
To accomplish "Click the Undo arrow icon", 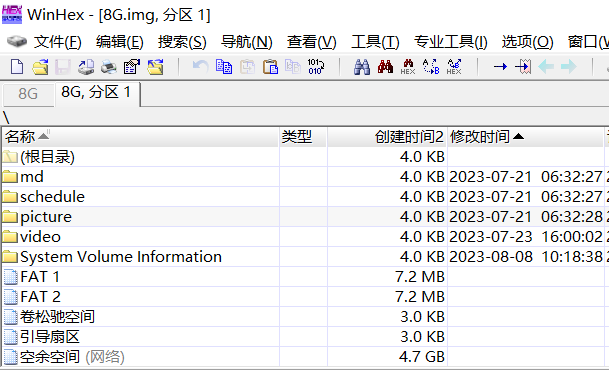I will click(x=200, y=67).
